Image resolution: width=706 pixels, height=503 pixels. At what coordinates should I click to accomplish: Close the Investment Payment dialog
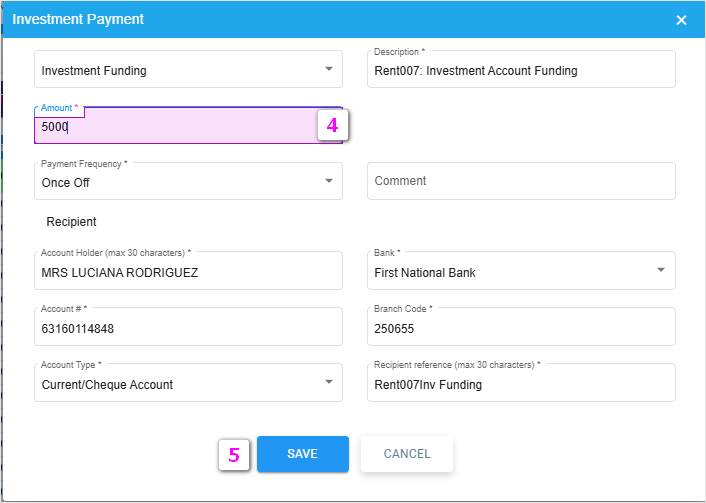681,20
